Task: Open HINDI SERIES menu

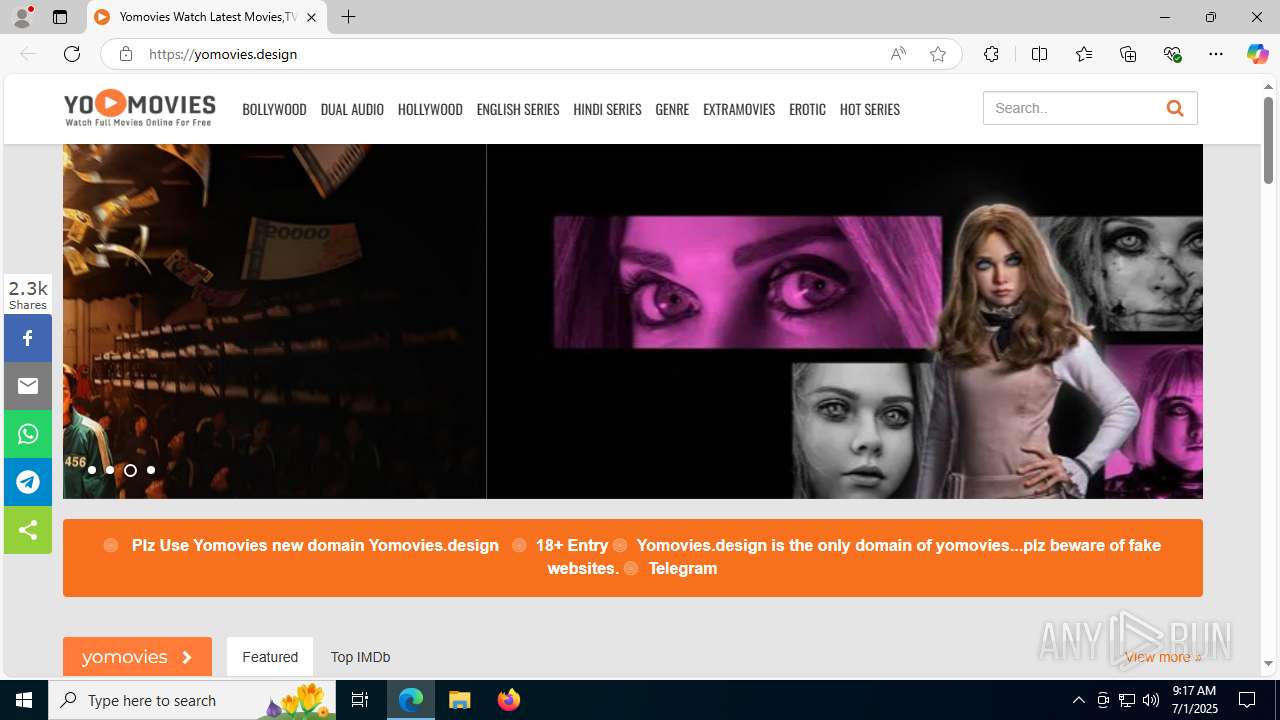Action: pyautogui.click(x=607, y=109)
